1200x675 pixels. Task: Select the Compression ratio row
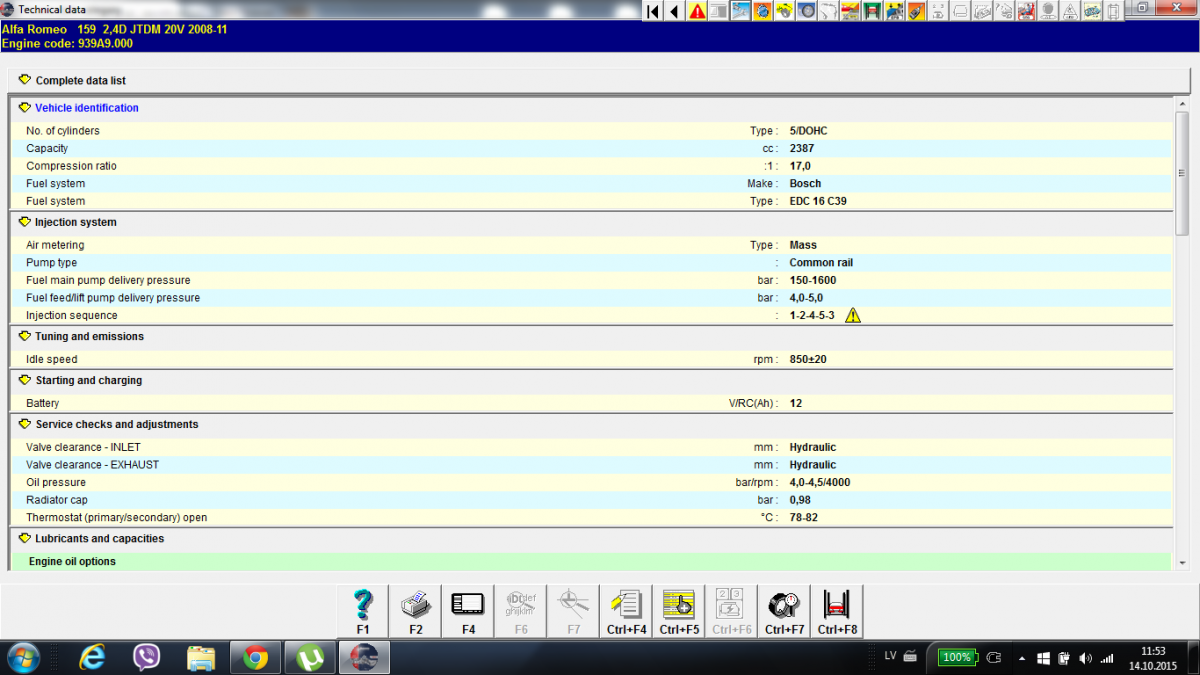pyautogui.click(x=590, y=166)
